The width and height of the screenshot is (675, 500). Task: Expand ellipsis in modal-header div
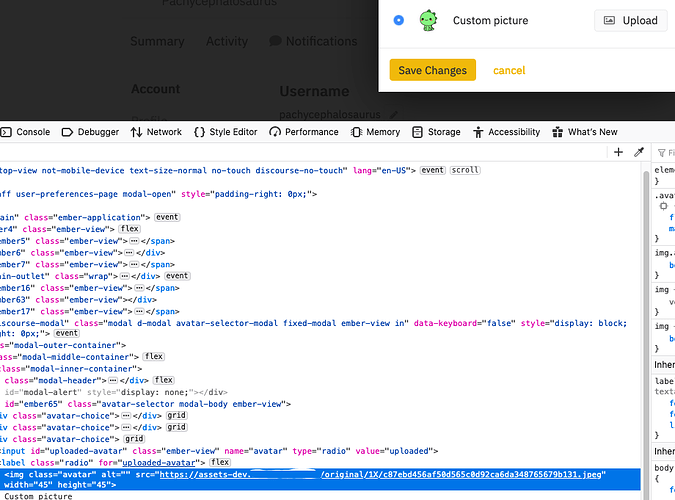coord(113,381)
